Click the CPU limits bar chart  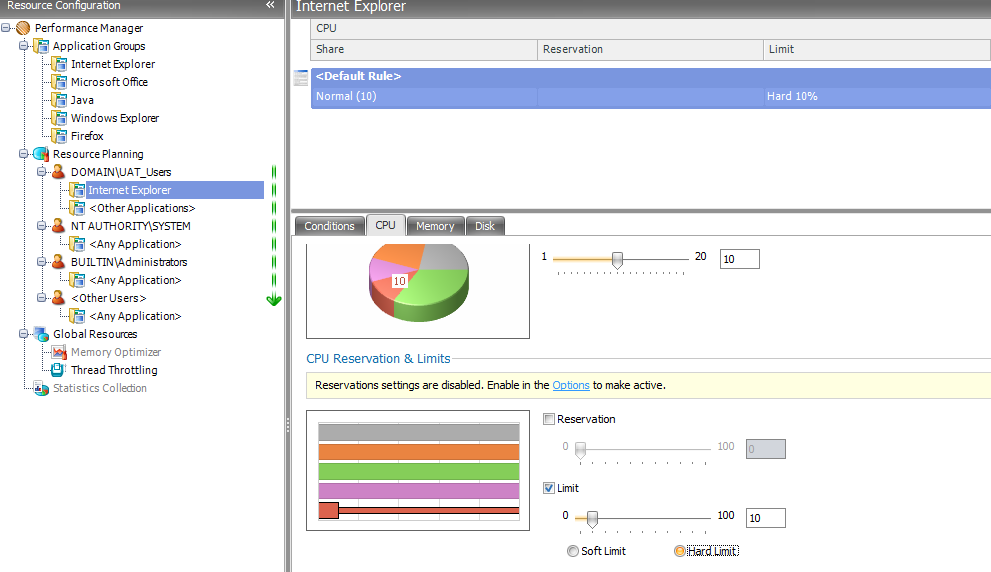tap(418, 471)
